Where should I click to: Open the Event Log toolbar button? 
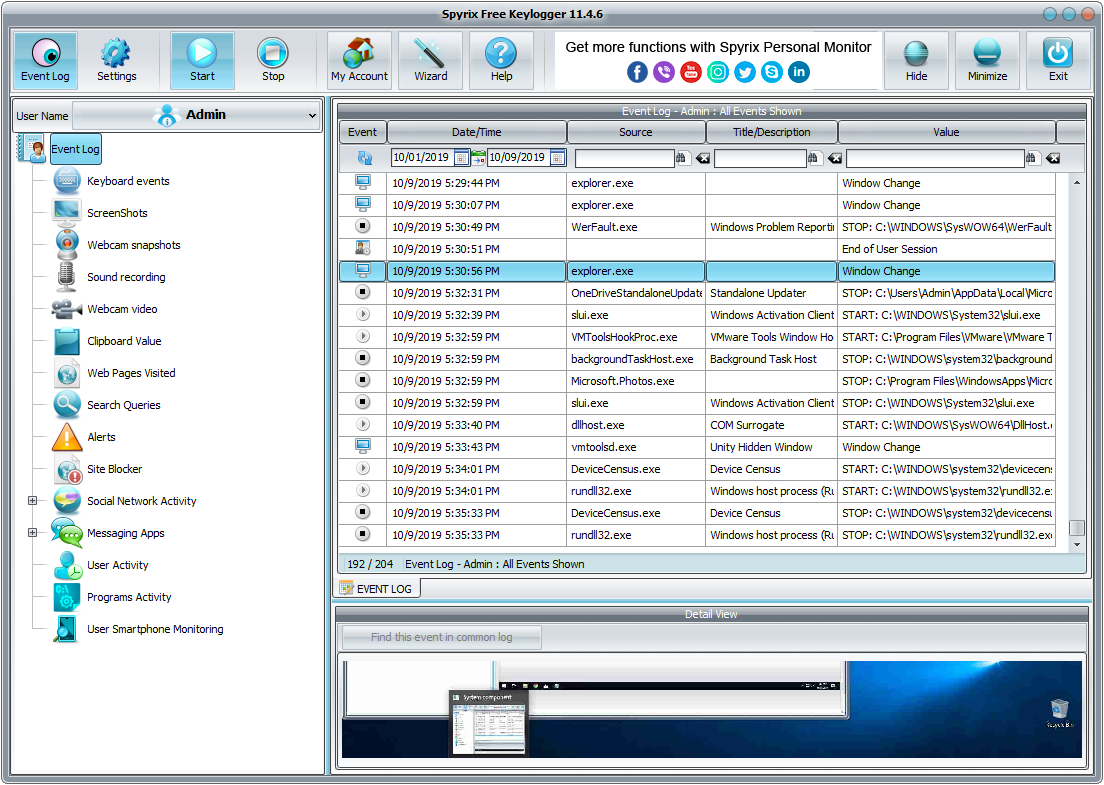[45, 61]
